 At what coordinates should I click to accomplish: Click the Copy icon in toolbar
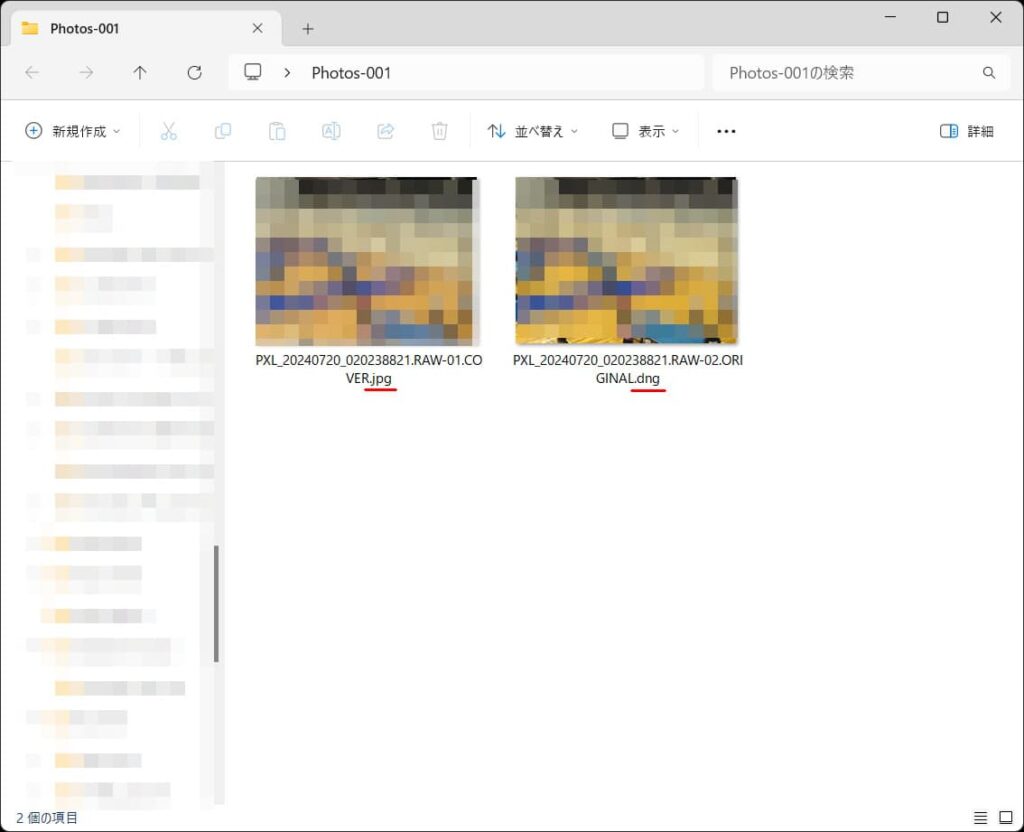tap(223, 131)
